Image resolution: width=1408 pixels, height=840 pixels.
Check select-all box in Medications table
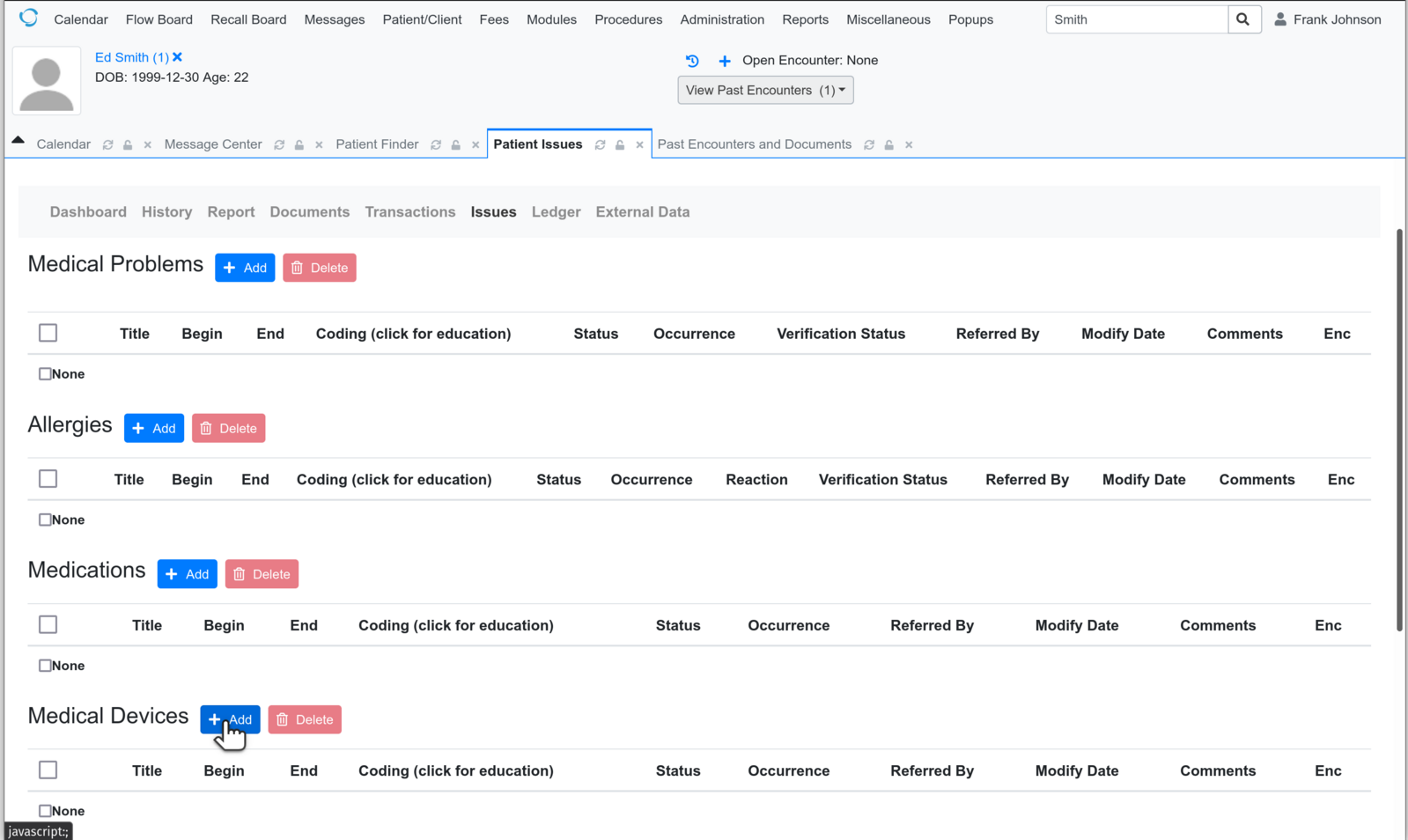coord(48,624)
